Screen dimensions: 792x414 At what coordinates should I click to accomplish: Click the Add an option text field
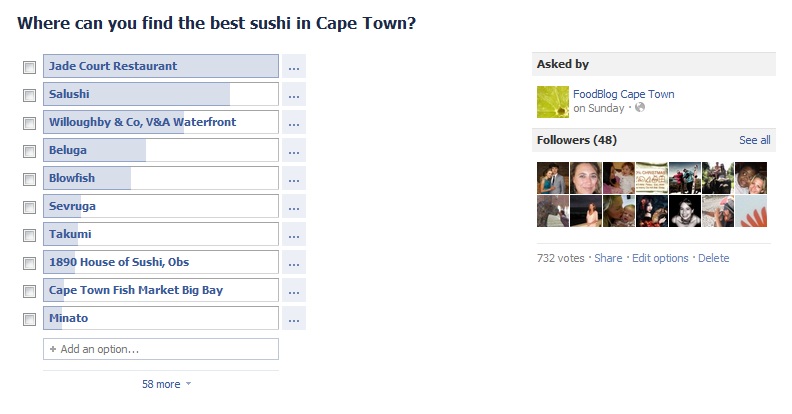[x=160, y=349]
